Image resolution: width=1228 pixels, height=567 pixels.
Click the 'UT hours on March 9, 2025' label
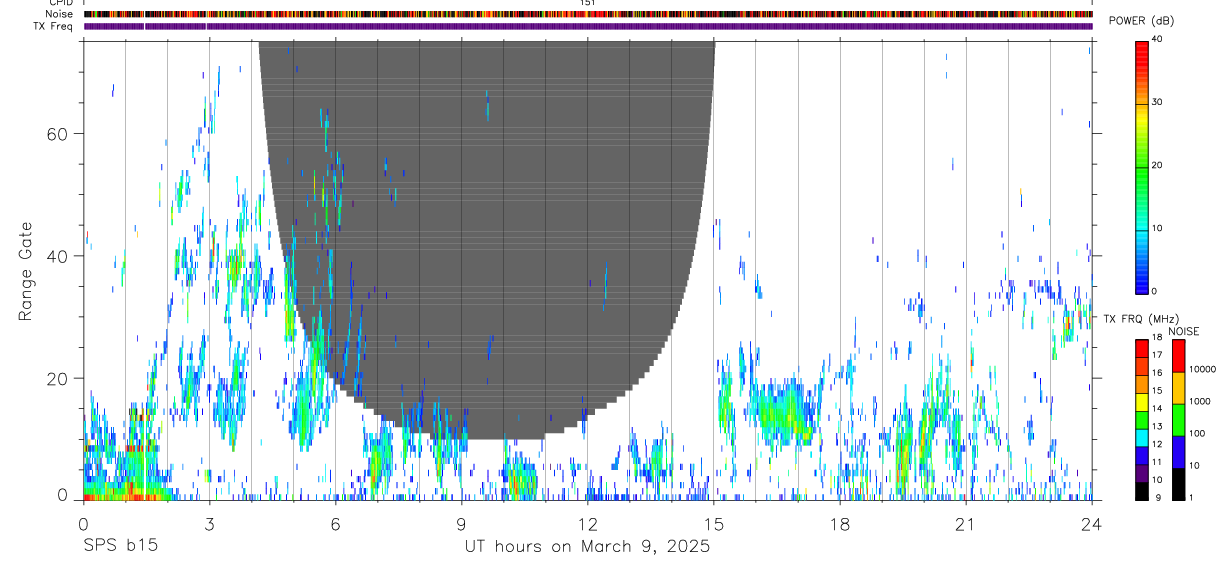587,547
